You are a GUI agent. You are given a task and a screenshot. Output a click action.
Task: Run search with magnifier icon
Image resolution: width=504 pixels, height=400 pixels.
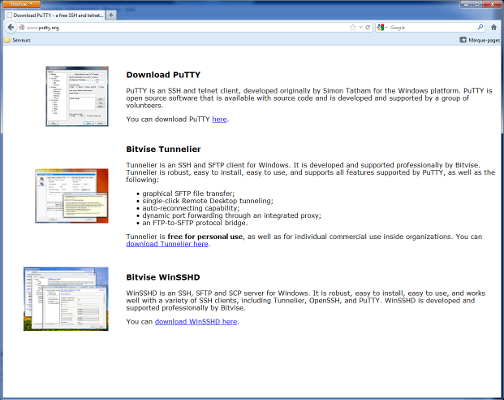click(480, 27)
